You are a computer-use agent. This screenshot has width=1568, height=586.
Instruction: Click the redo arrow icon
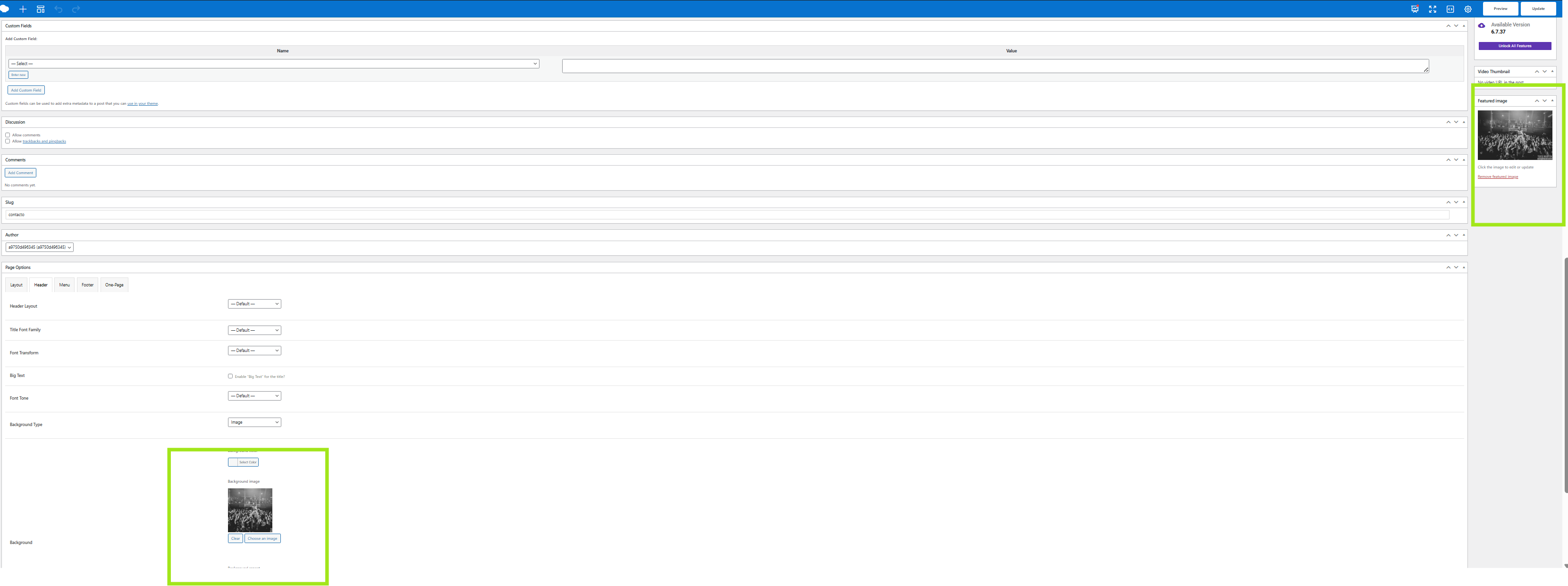point(76,9)
